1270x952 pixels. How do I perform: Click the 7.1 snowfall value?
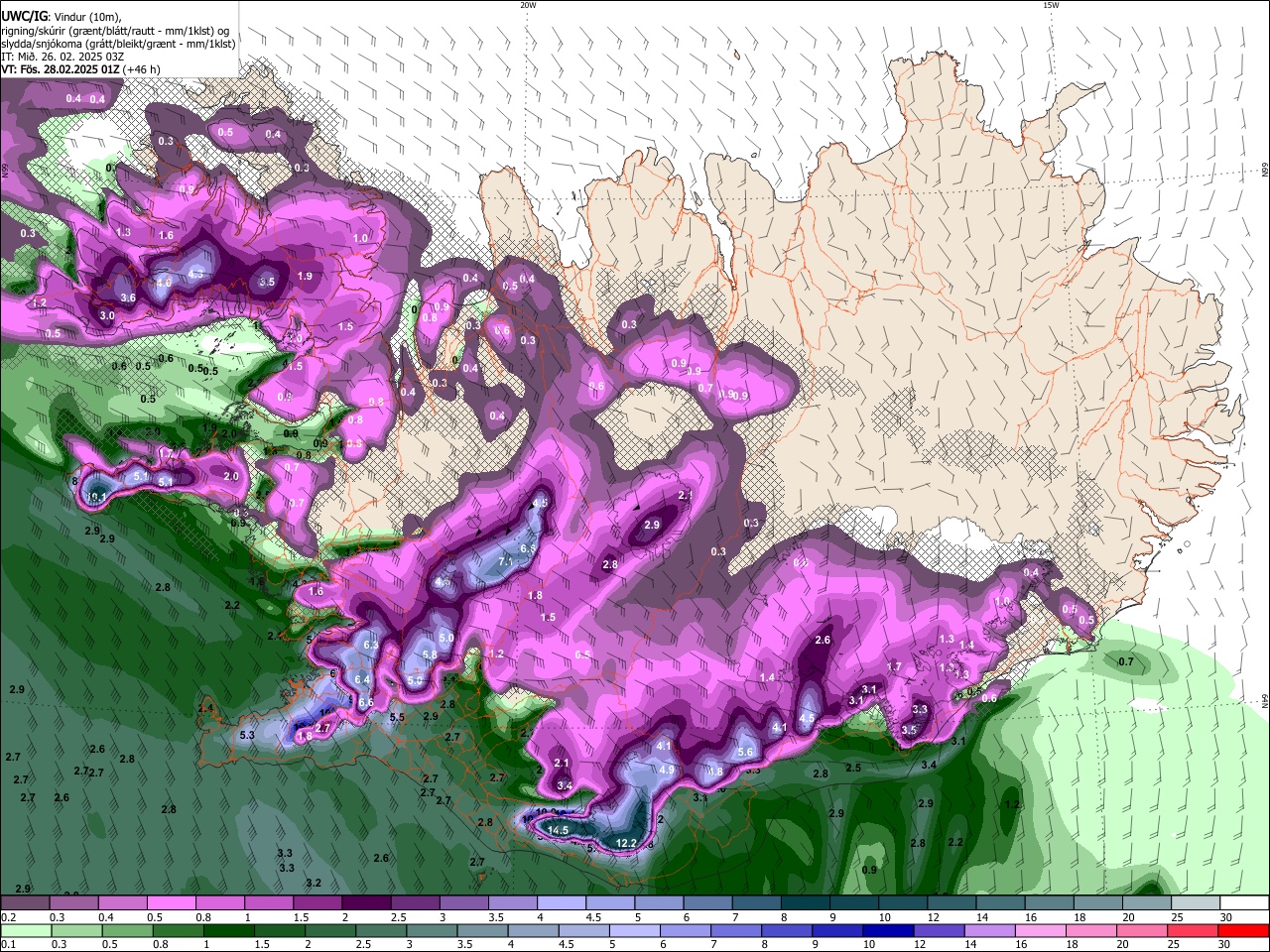tap(505, 561)
